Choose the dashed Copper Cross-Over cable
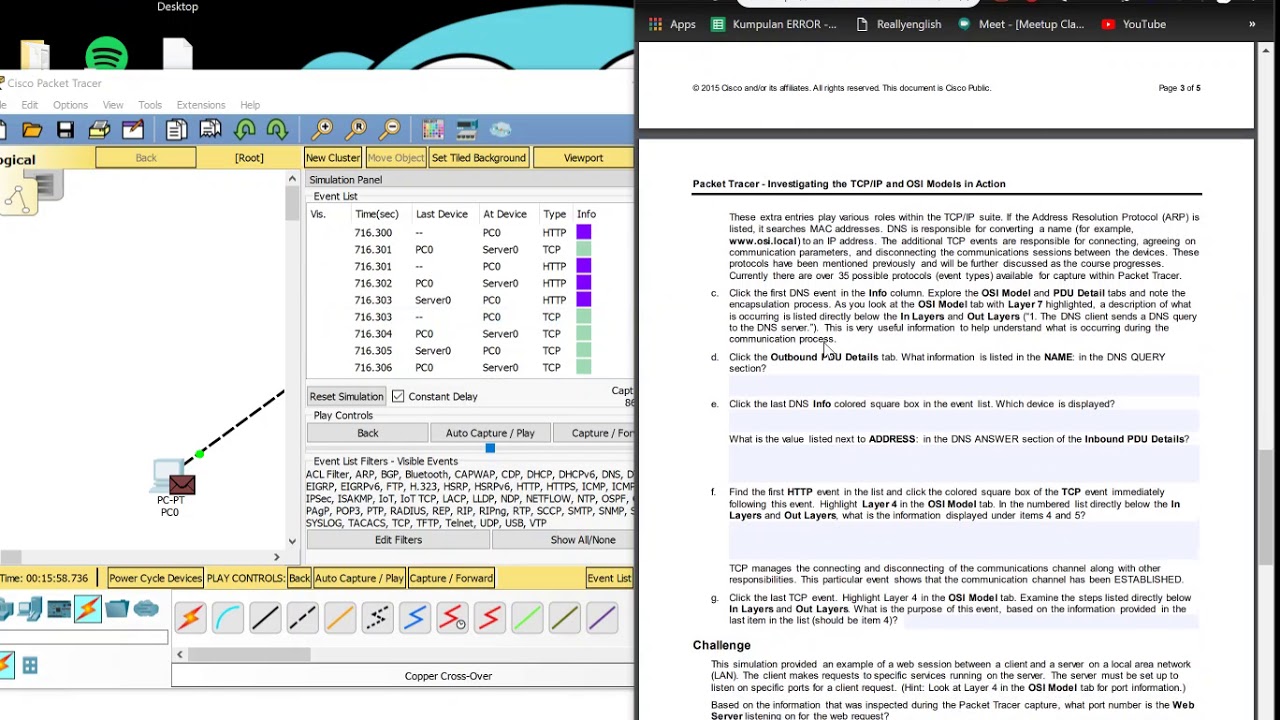This screenshot has height=720, width=1280. [x=302, y=618]
